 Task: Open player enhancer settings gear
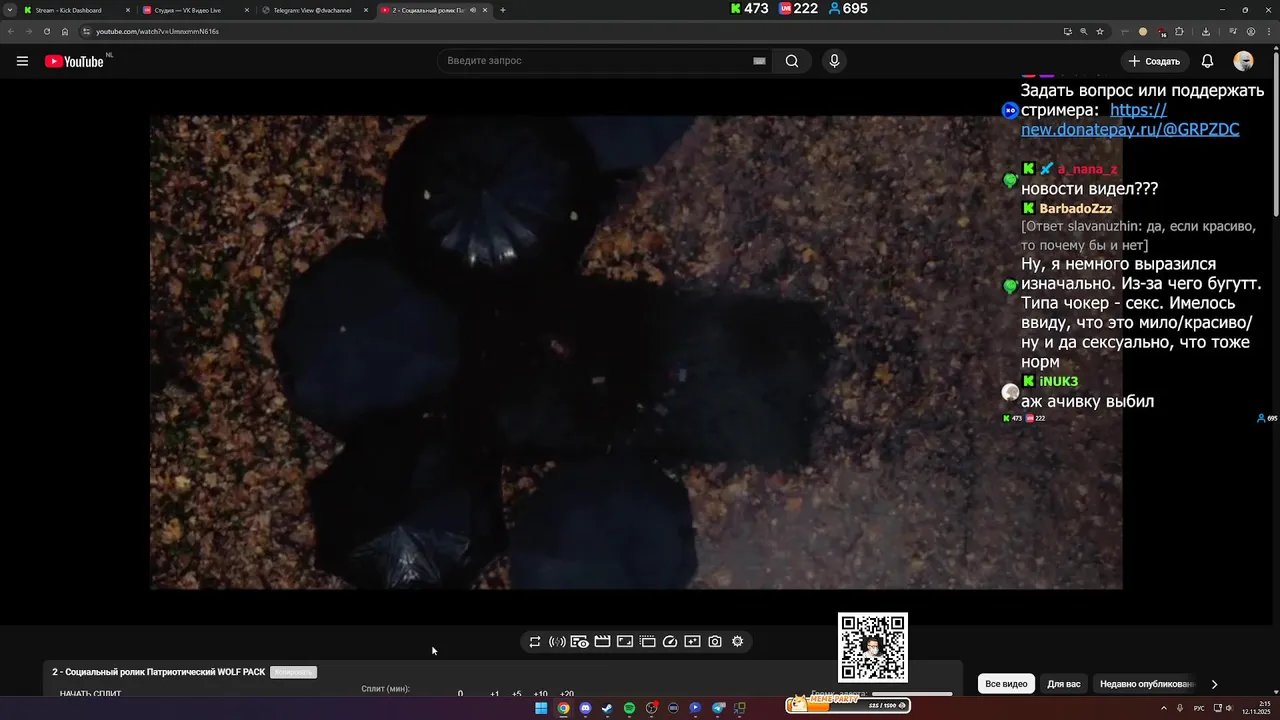(x=737, y=642)
